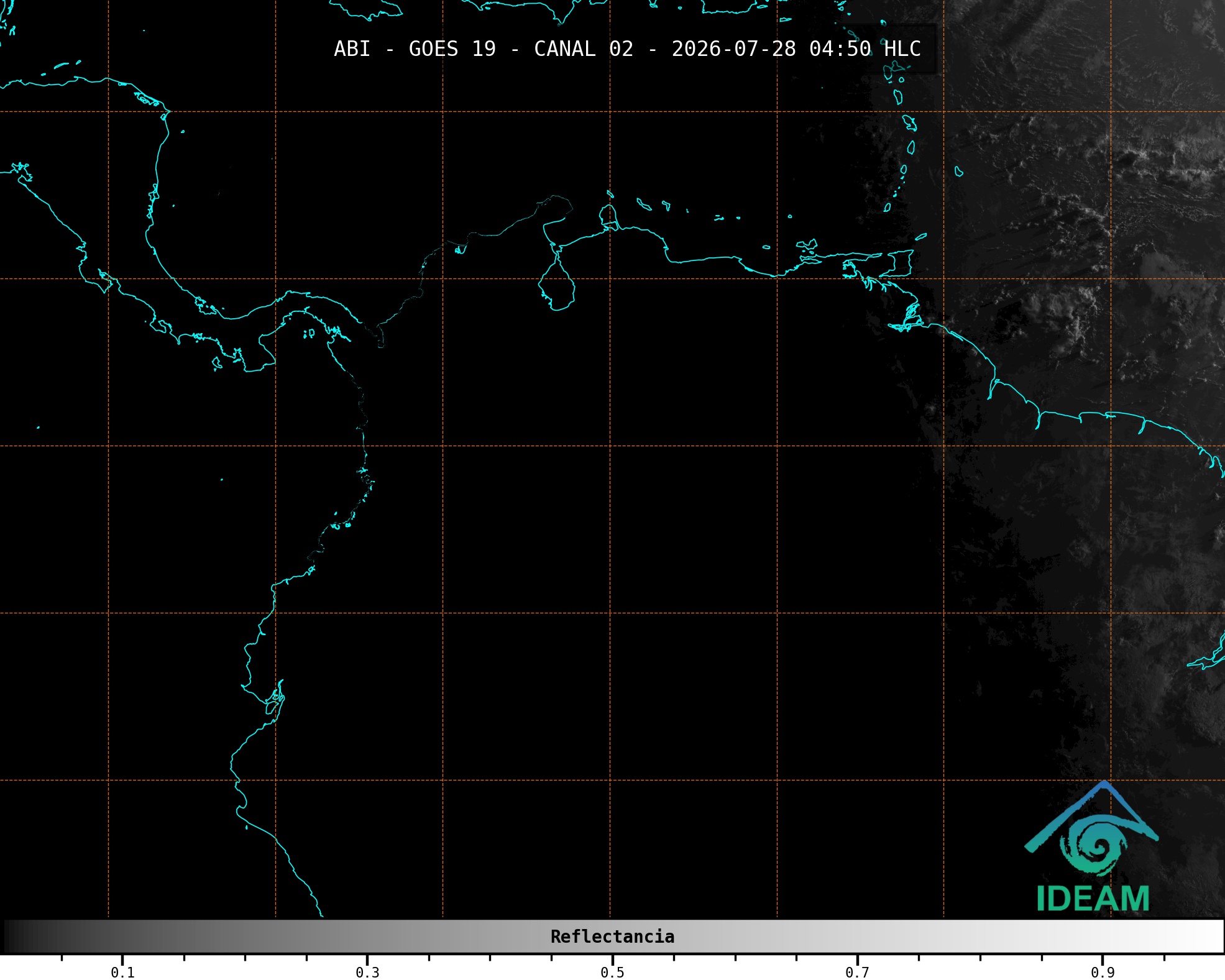Click the 0.3 colorbar tick label
This screenshot has height=980, width=1225.
click(367, 973)
